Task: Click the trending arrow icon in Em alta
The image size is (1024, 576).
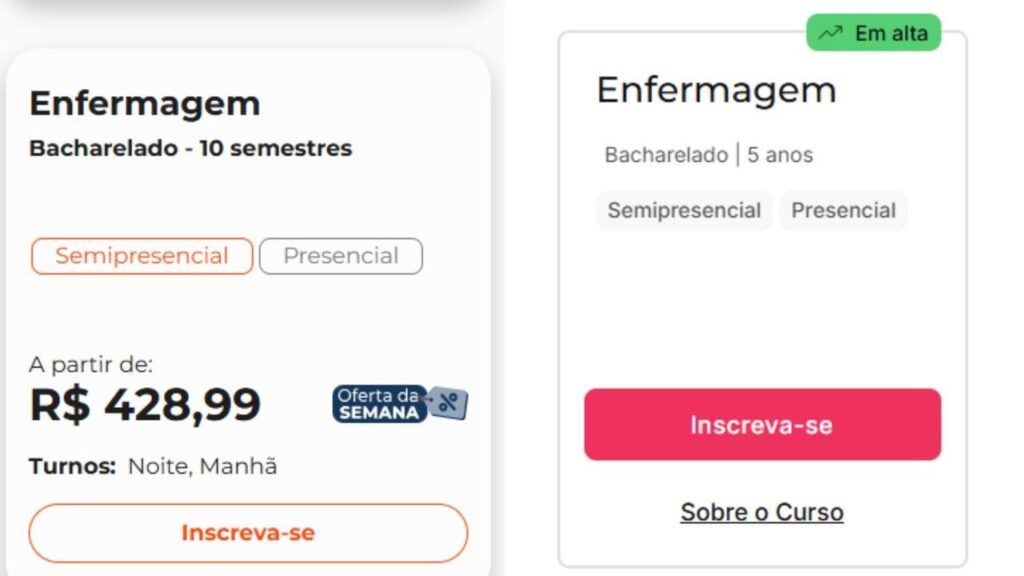Action: click(x=831, y=33)
